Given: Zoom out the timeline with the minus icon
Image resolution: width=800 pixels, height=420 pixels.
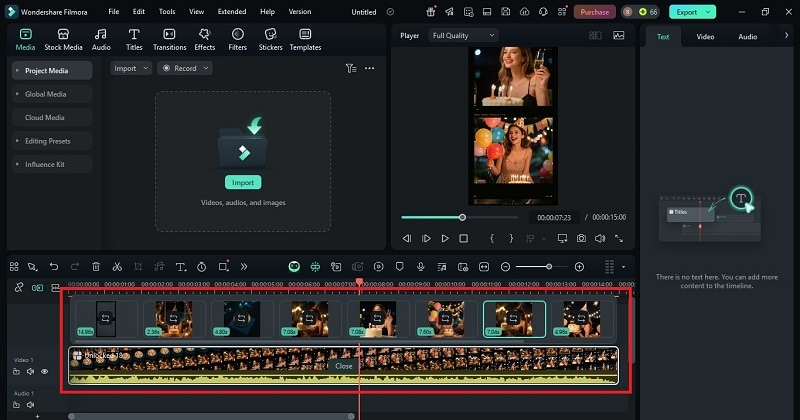Looking at the screenshot, I should click(505, 266).
